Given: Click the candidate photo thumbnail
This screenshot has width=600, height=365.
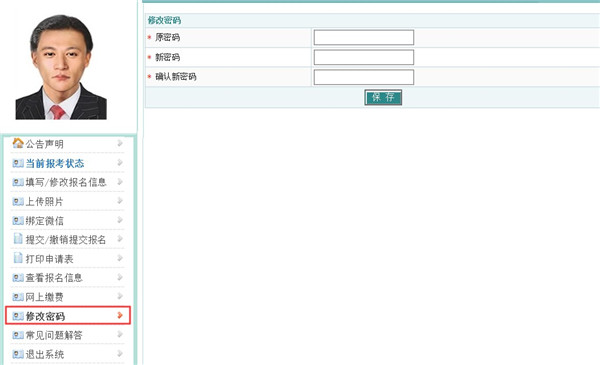Looking at the screenshot, I should coord(61,67).
